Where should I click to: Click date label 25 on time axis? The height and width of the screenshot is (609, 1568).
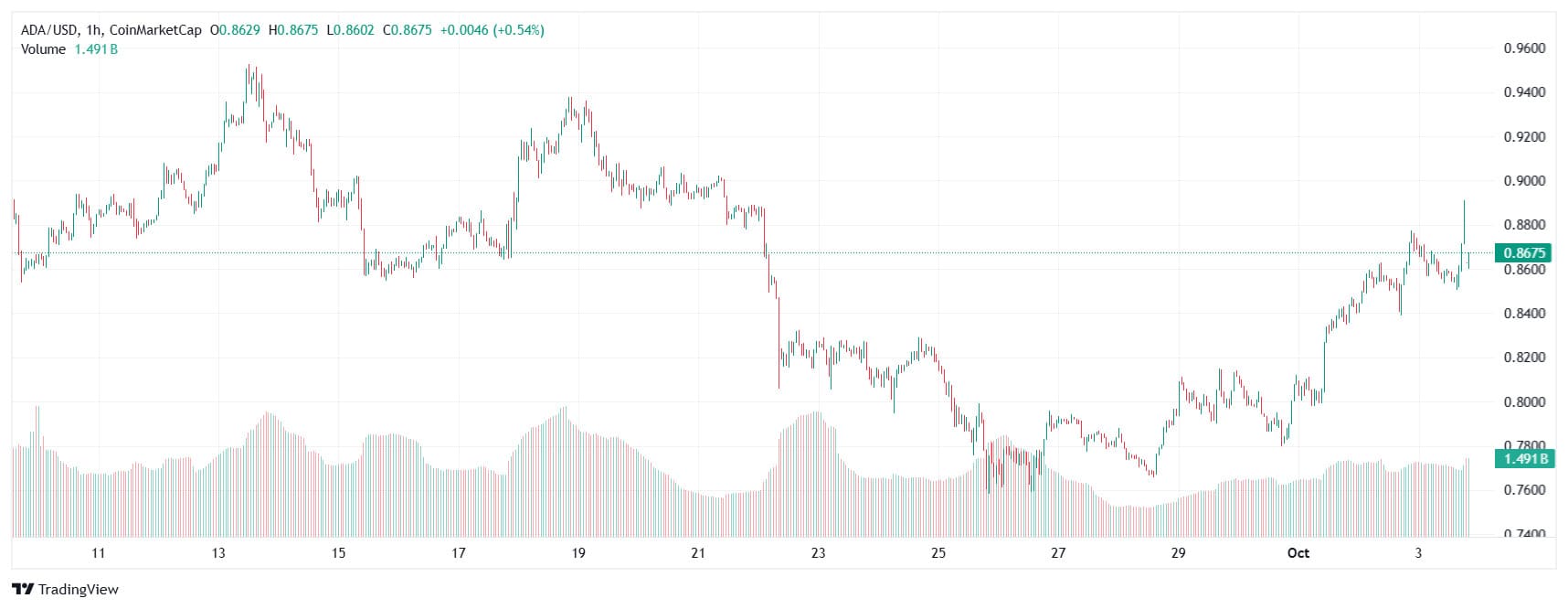click(x=938, y=552)
